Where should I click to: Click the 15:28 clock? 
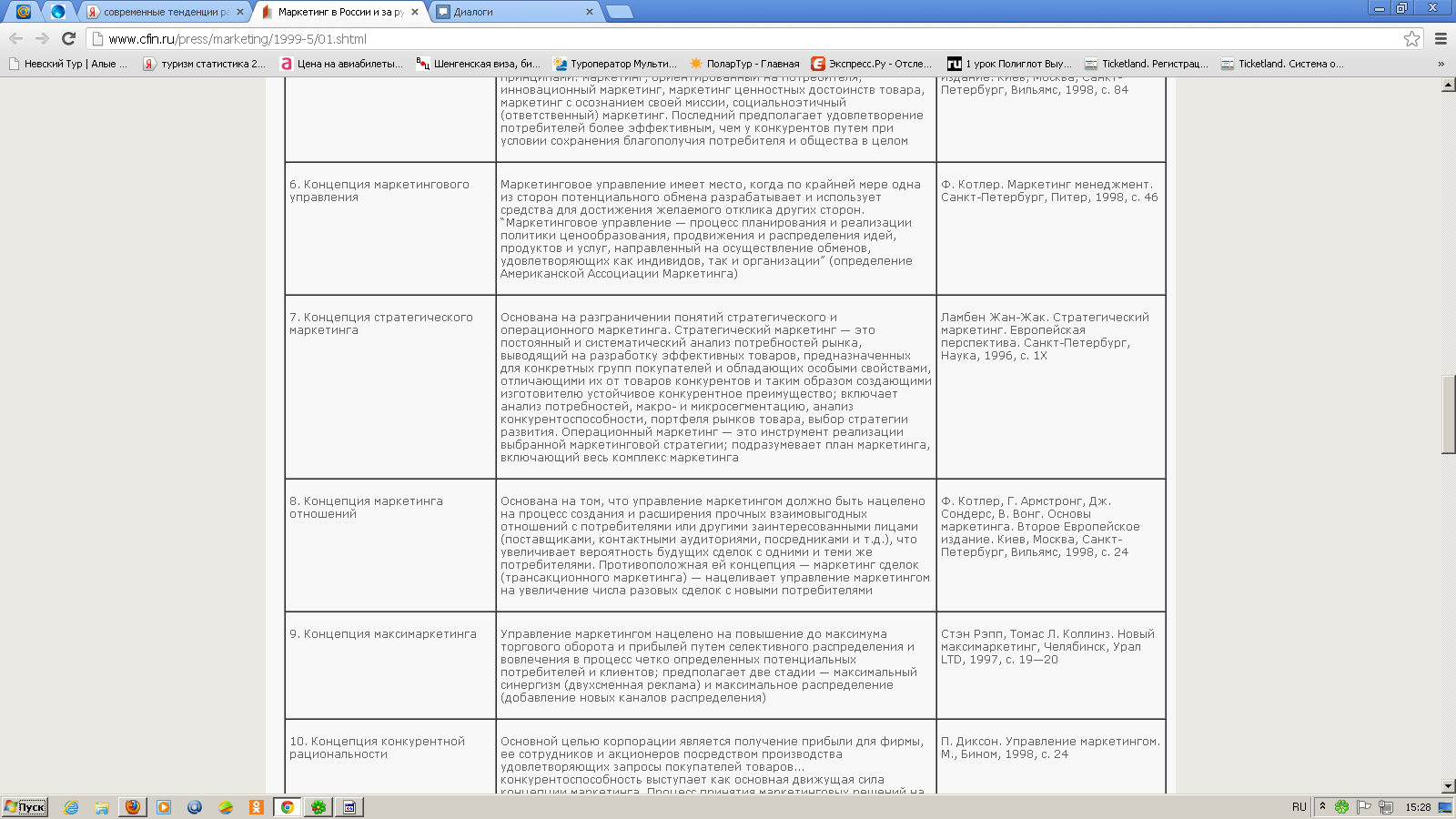(1418, 806)
